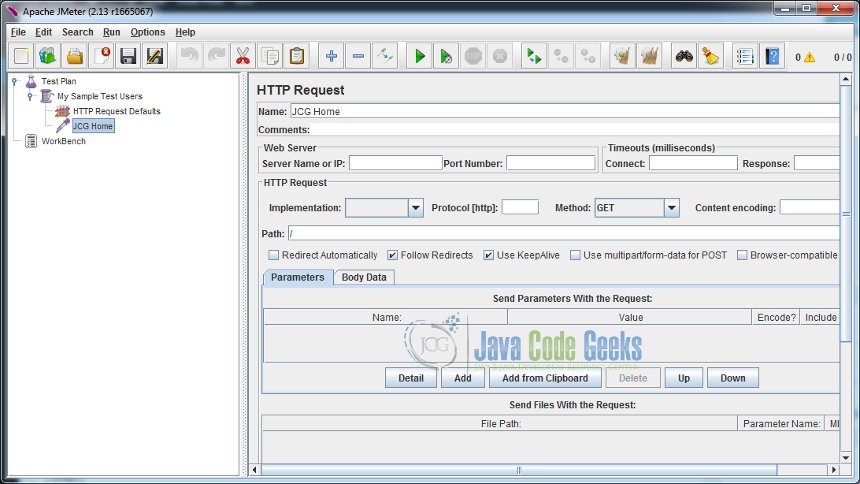
Task: Open the File menu
Action: [18, 32]
